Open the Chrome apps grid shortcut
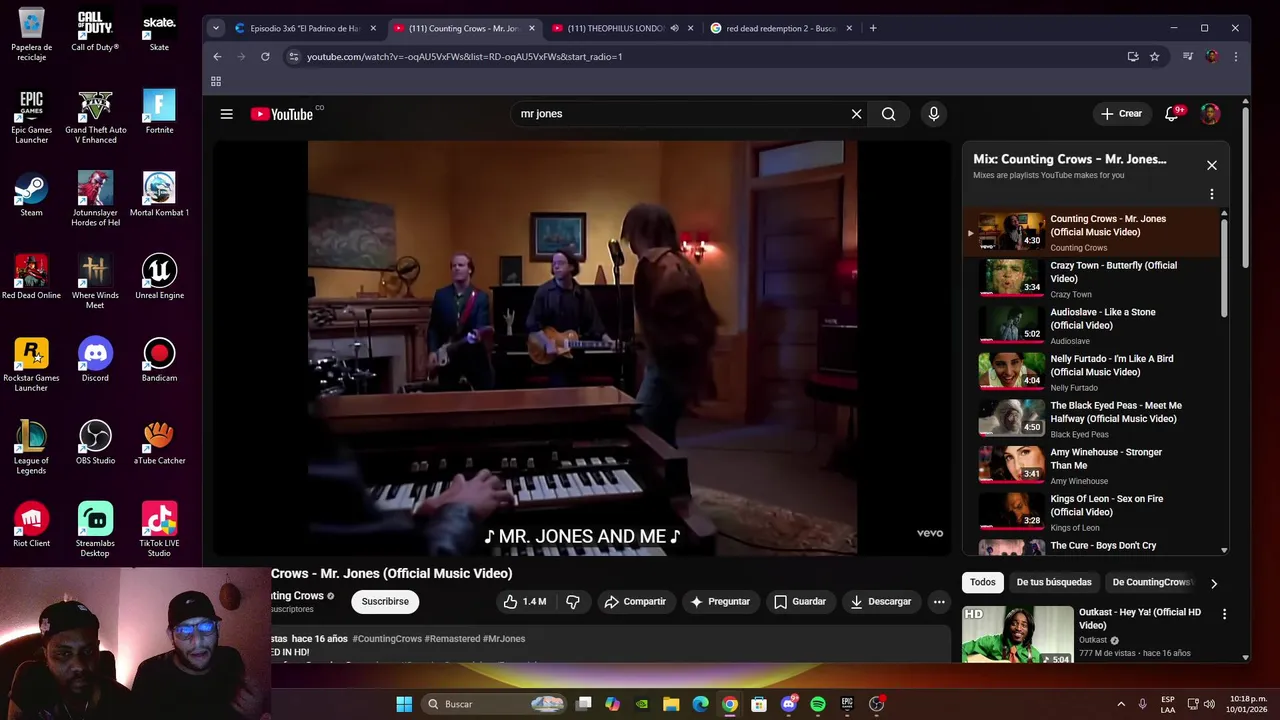 click(x=215, y=82)
